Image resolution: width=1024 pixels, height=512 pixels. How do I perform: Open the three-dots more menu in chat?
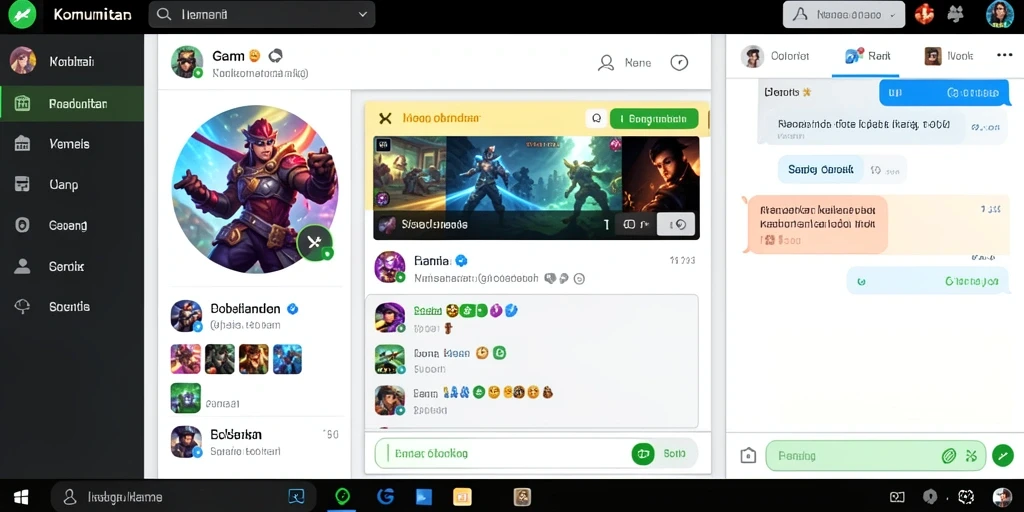pos(1004,56)
